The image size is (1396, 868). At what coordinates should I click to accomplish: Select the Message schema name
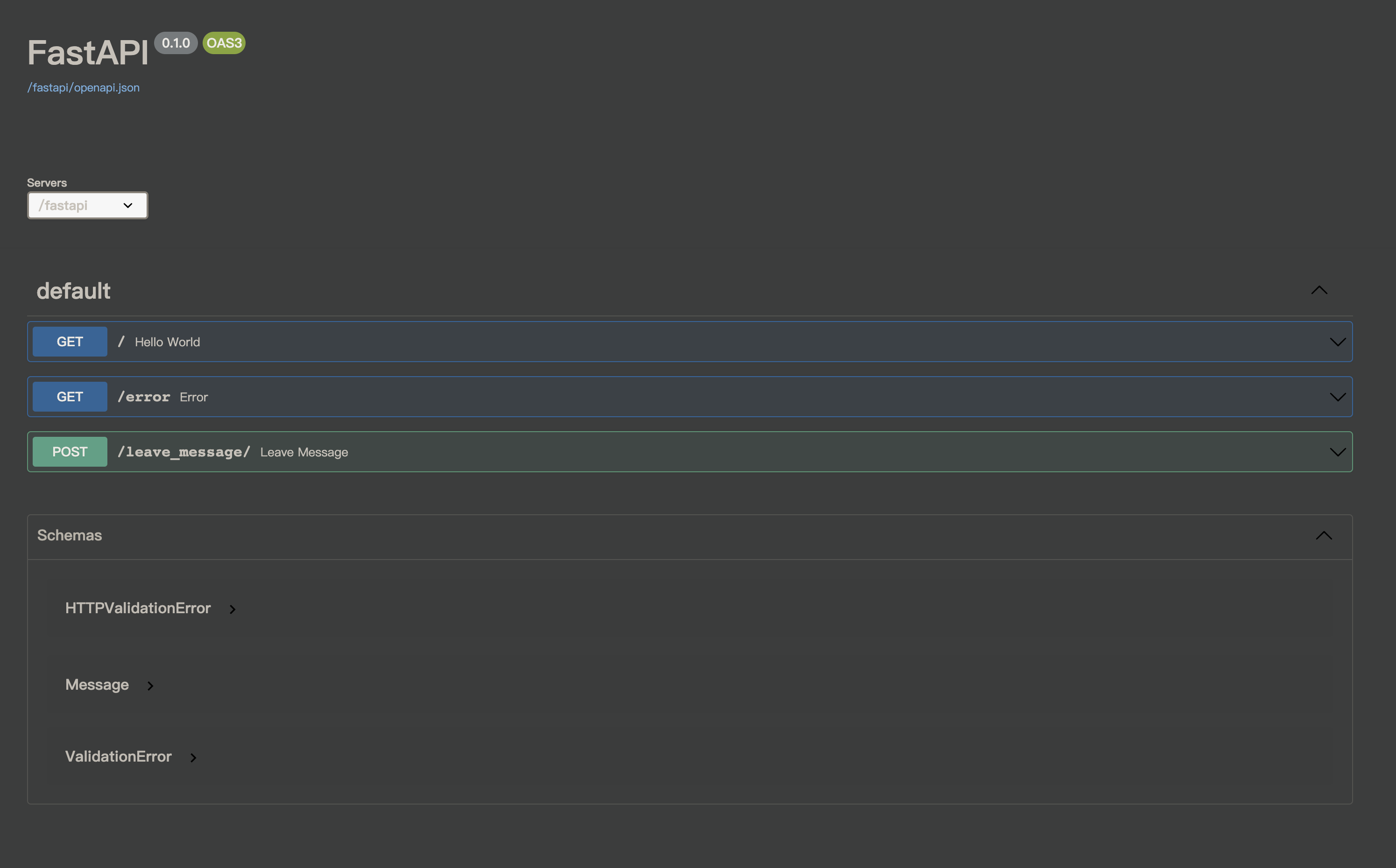[97, 685]
